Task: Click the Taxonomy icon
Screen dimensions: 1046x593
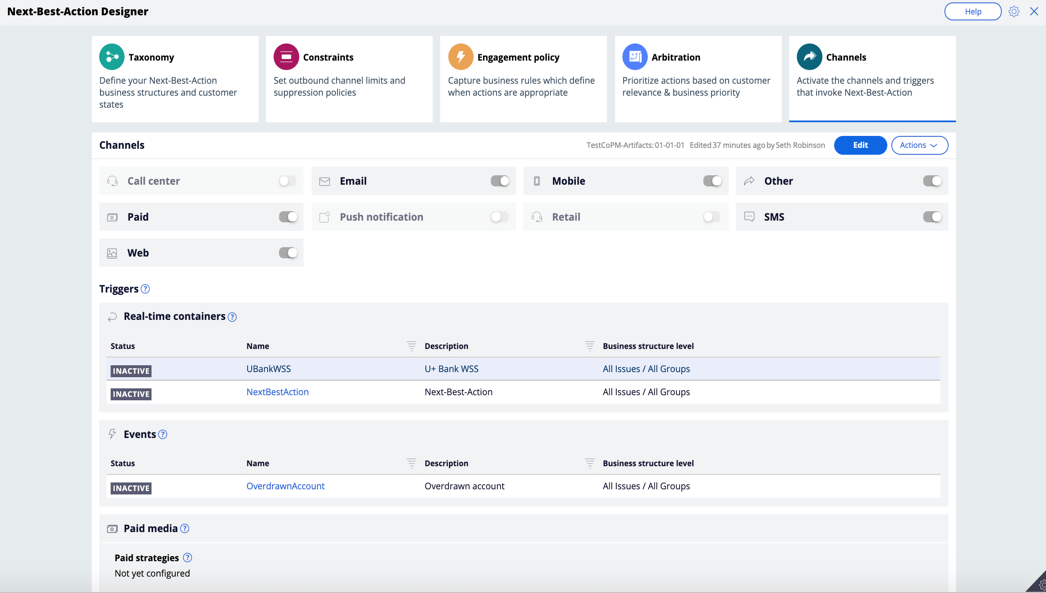Action: pos(111,57)
